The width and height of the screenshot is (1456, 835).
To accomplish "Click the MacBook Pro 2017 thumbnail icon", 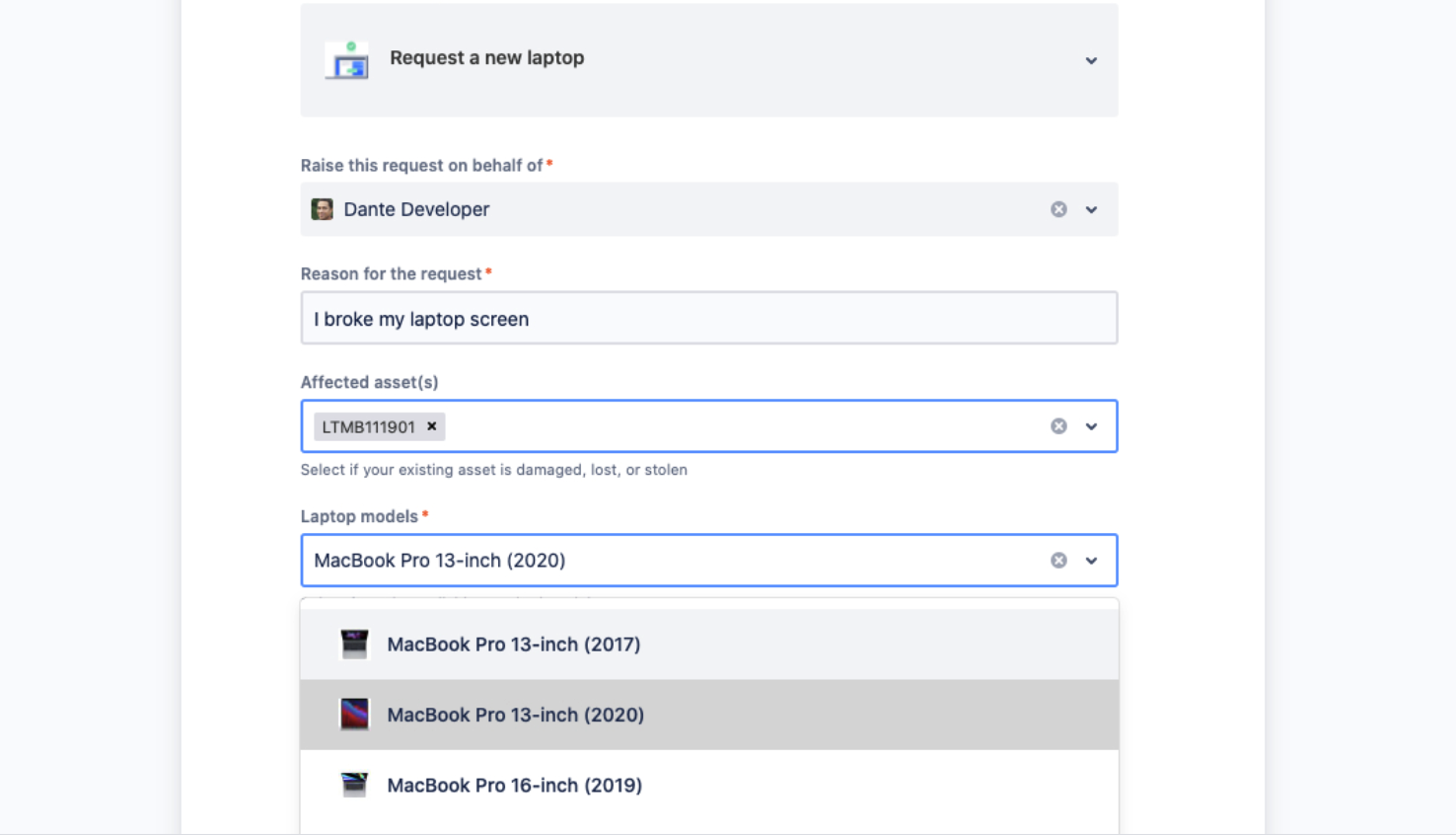I will click(x=355, y=644).
